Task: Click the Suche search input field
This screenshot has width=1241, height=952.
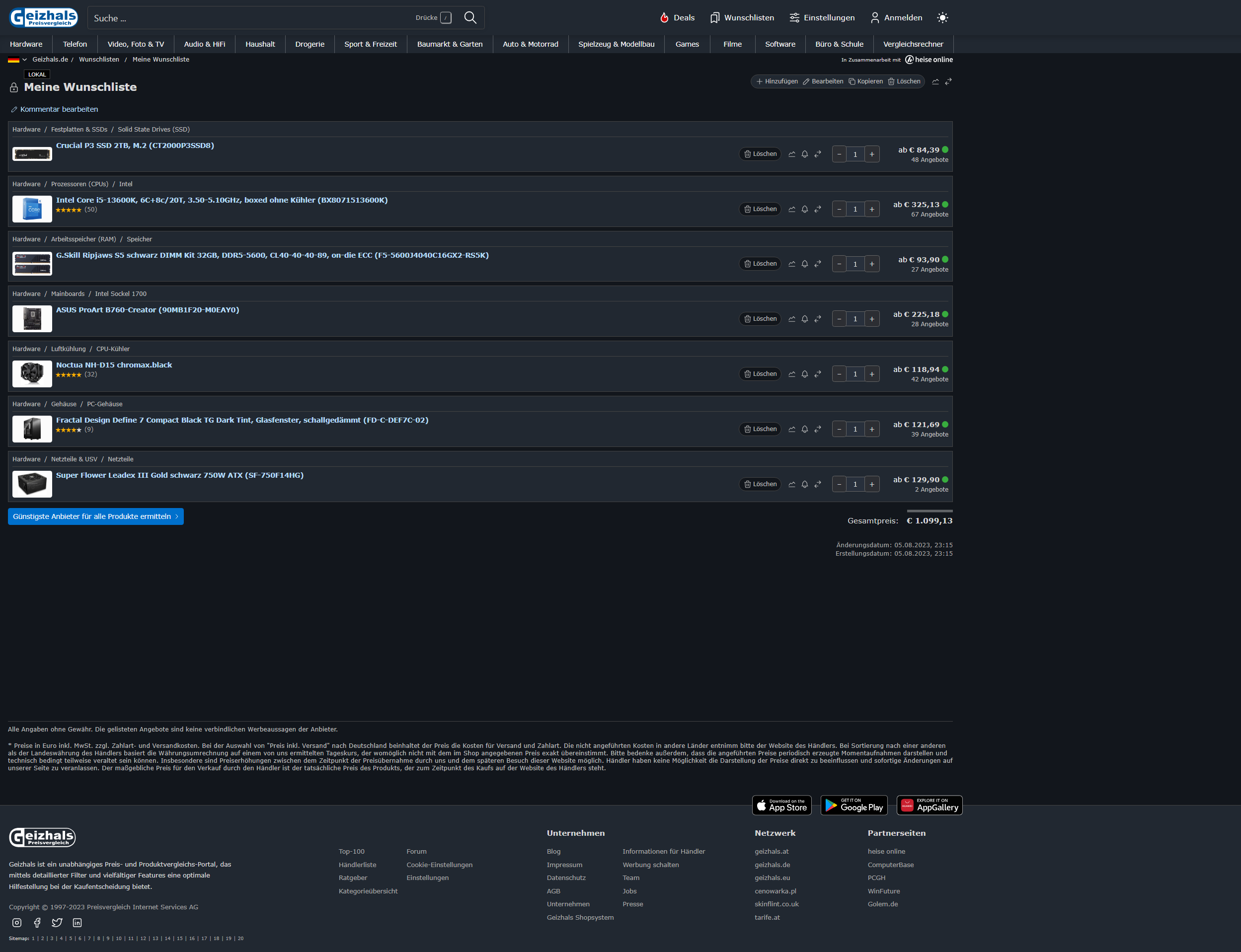Action: click(x=249, y=18)
